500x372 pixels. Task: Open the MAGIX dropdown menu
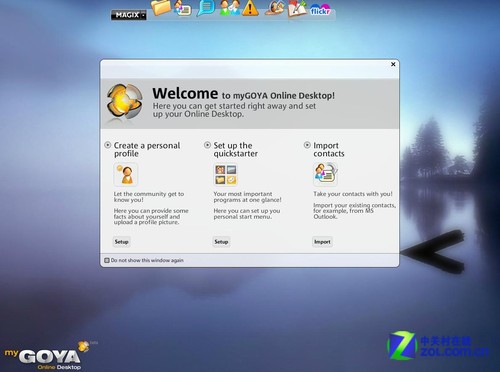[129, 15]
